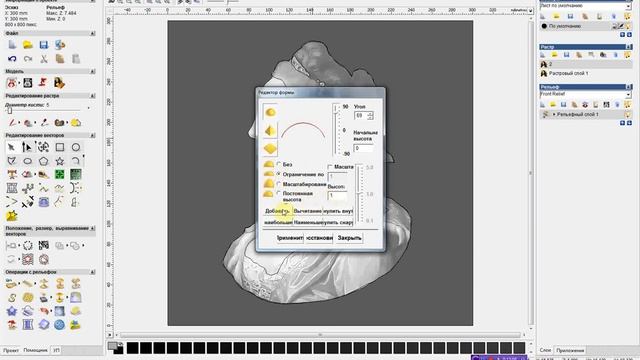Select the Без radio option
The height and width of the screenshot is (360, 640).
[279, 164]
